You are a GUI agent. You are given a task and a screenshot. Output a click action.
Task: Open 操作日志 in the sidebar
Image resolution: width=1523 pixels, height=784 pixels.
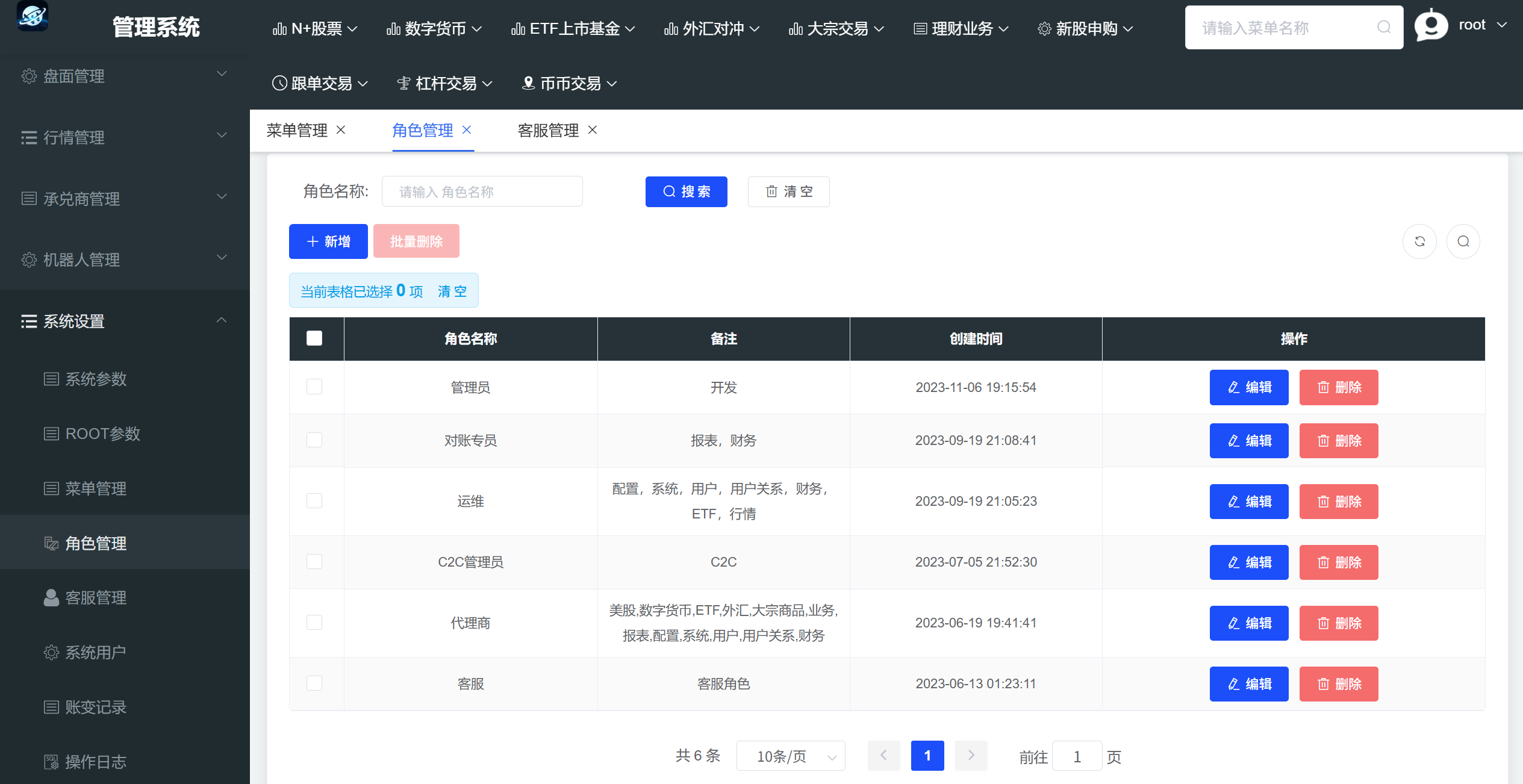point(95,762)
